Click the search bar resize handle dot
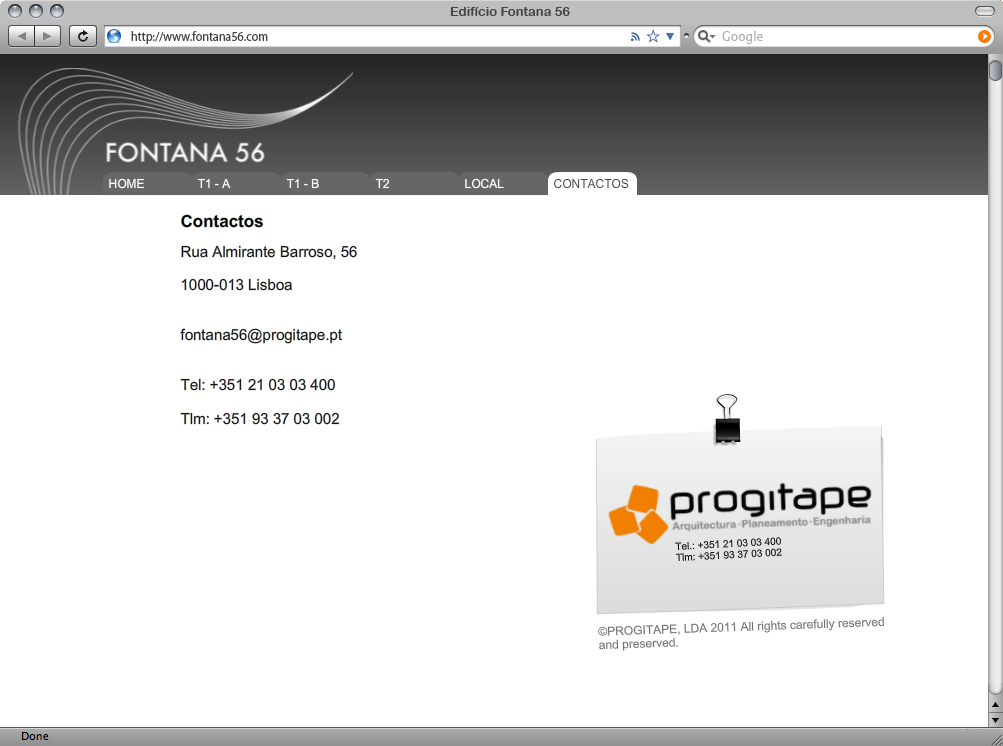The height and width of the screenshot is (746, 1003). point(686,36)
